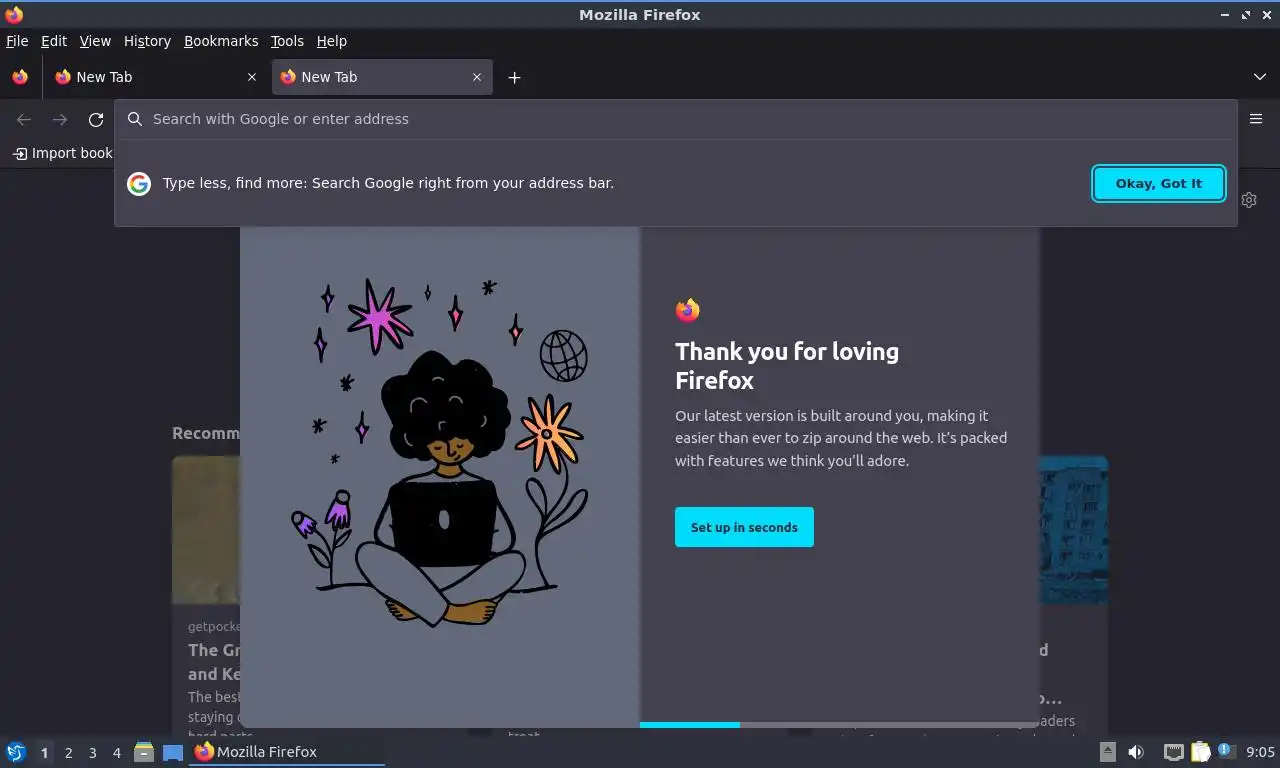1280x768 pixels.
Task: Open the History menu
Action: 147,41
